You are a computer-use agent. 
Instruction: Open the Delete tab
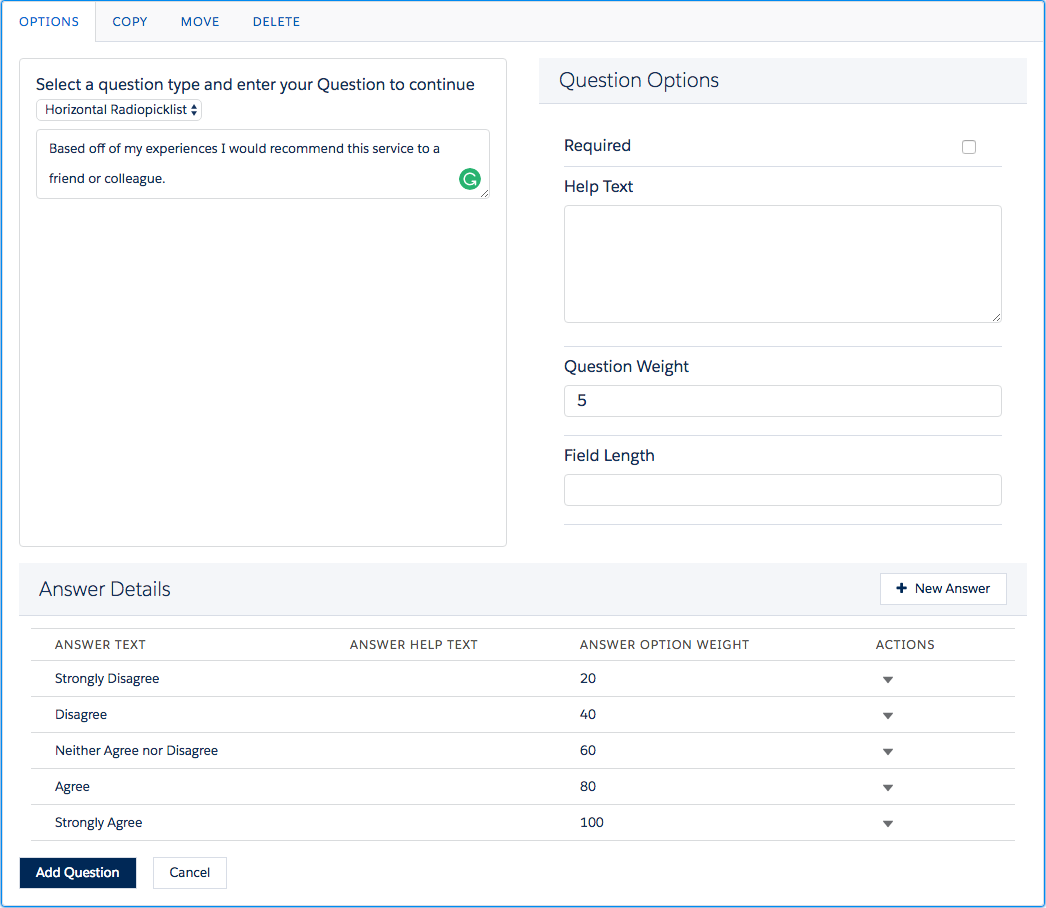[x=276, y=21]
